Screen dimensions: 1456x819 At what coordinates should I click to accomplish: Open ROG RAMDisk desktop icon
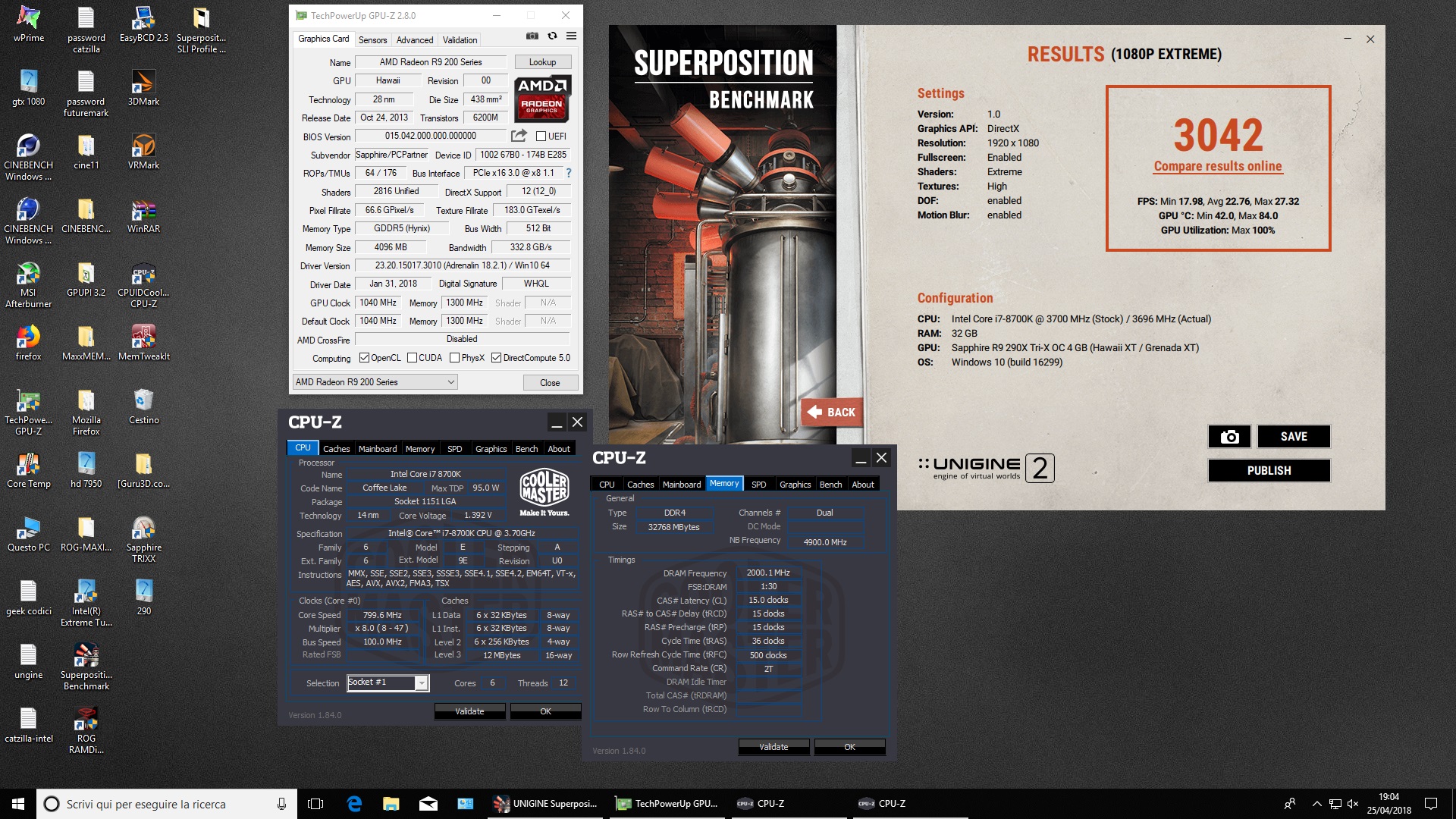tap(86, 731)
